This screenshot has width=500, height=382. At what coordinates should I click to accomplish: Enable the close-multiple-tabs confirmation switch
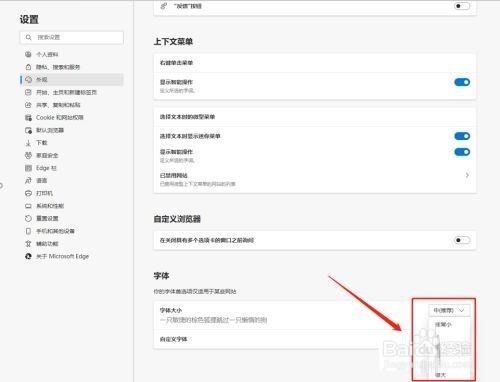tap(462, 240)
